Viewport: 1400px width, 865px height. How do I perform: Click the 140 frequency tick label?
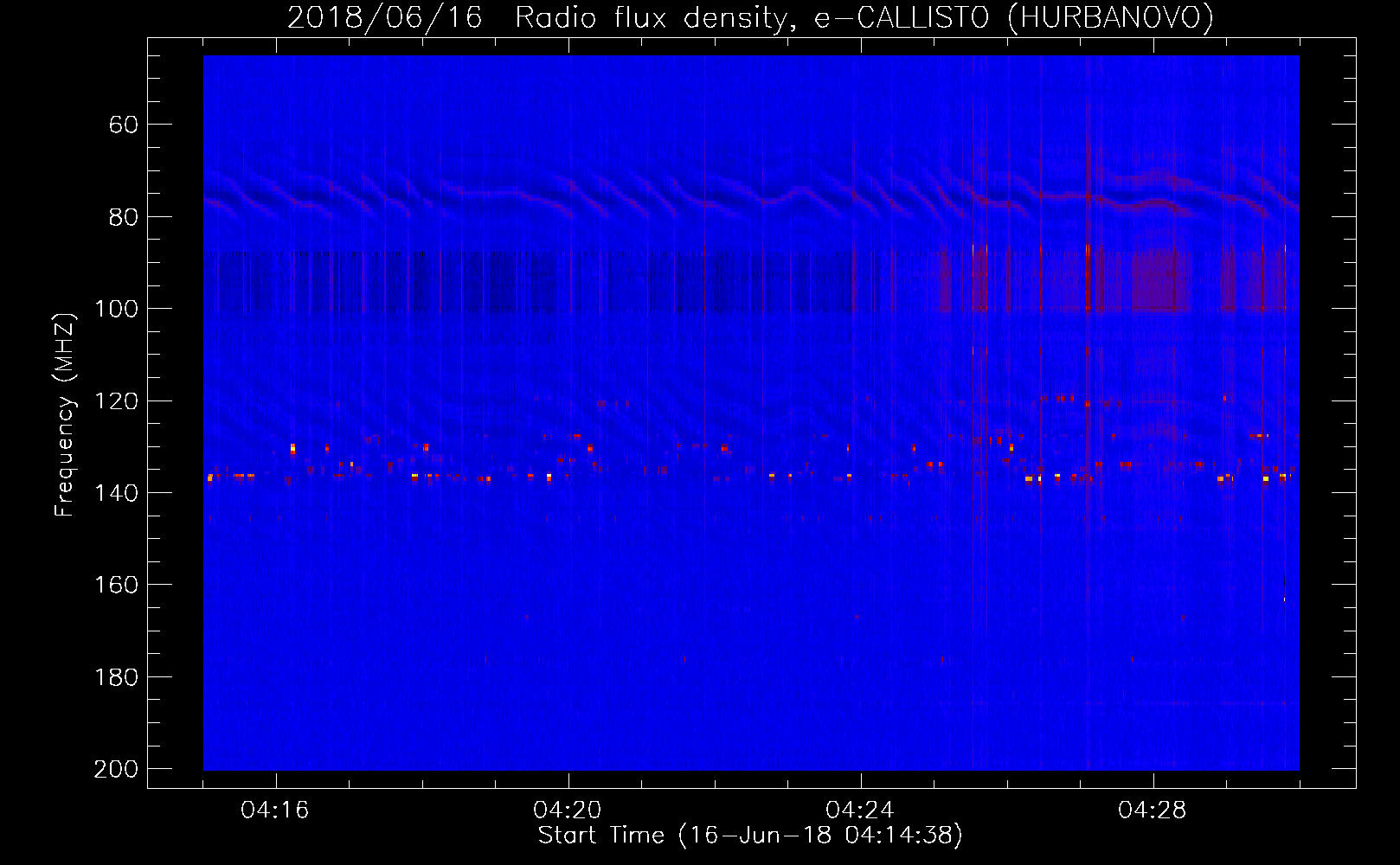coord(117,493)
